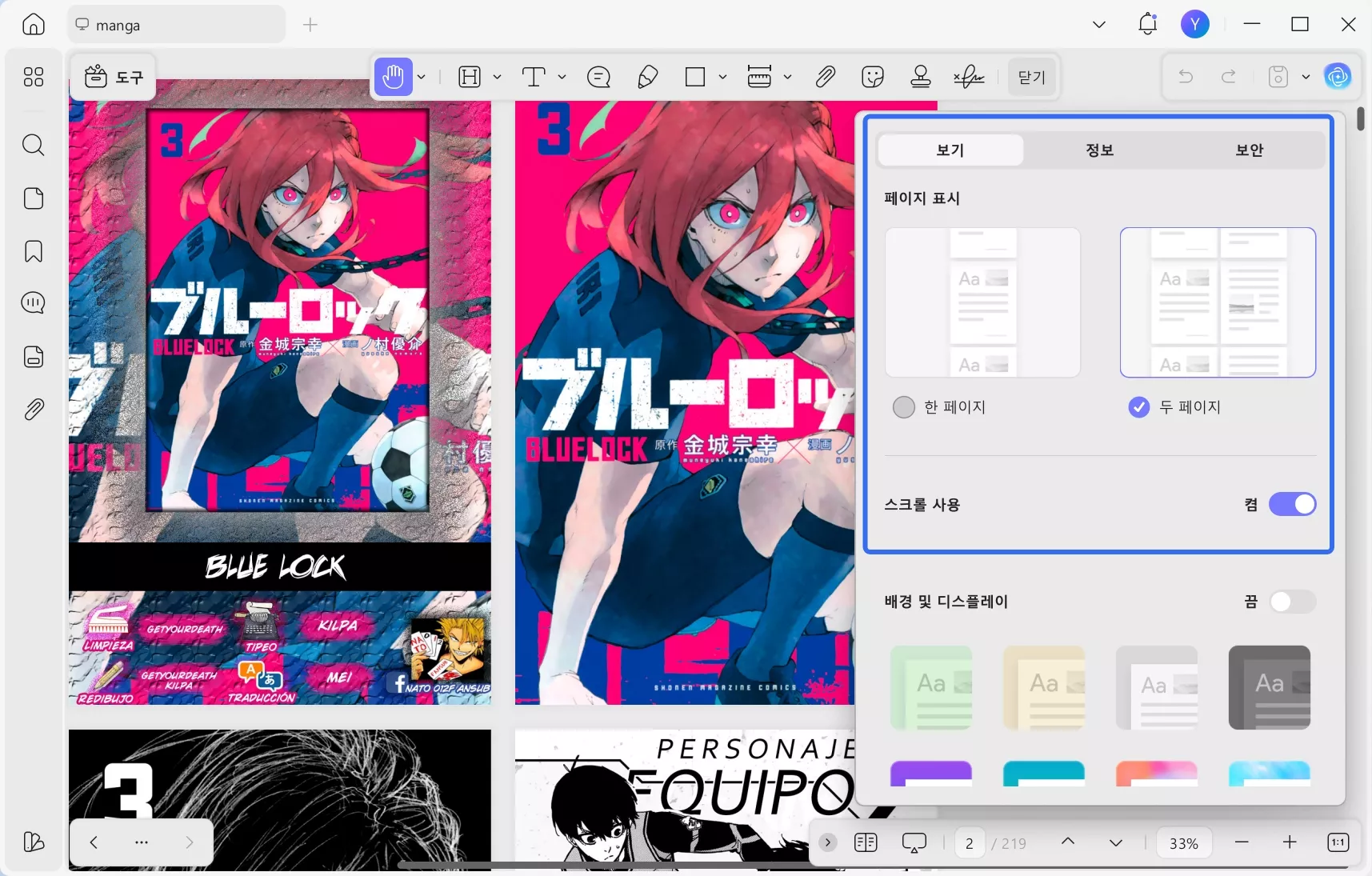Select the signature tool

(x=969, y=77)
